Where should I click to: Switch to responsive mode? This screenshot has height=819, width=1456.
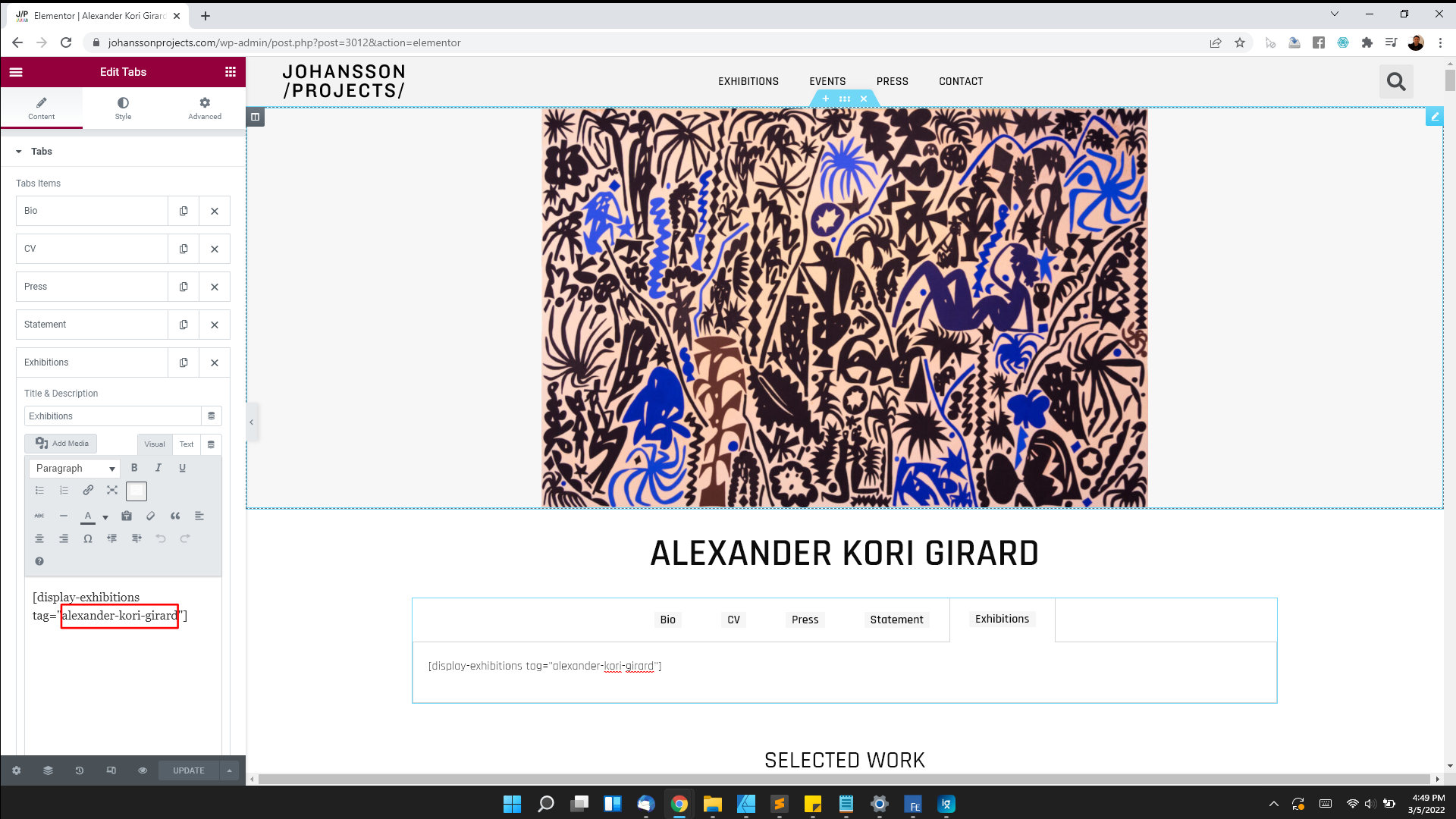pyautogui.click(x=111, y=770)
